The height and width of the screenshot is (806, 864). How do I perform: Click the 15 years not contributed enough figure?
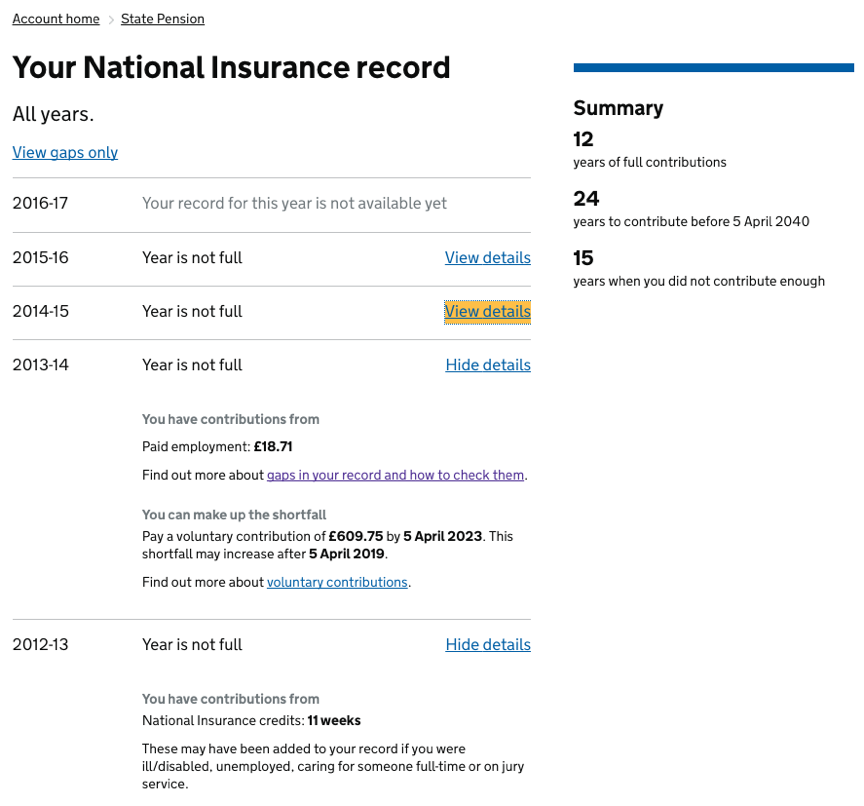(583, 258)
